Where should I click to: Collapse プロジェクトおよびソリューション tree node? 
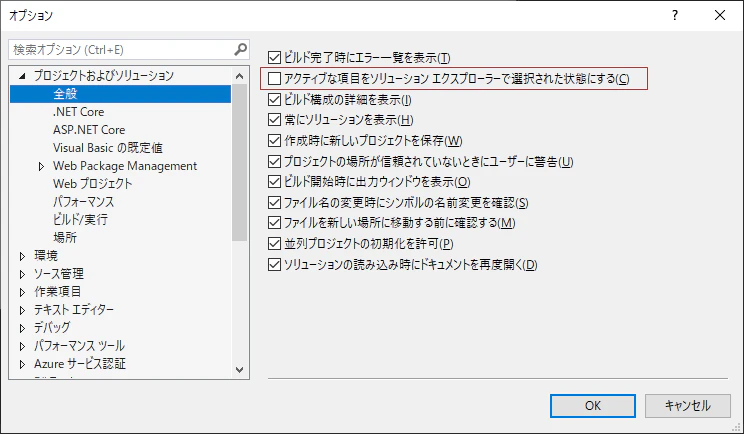23,76
